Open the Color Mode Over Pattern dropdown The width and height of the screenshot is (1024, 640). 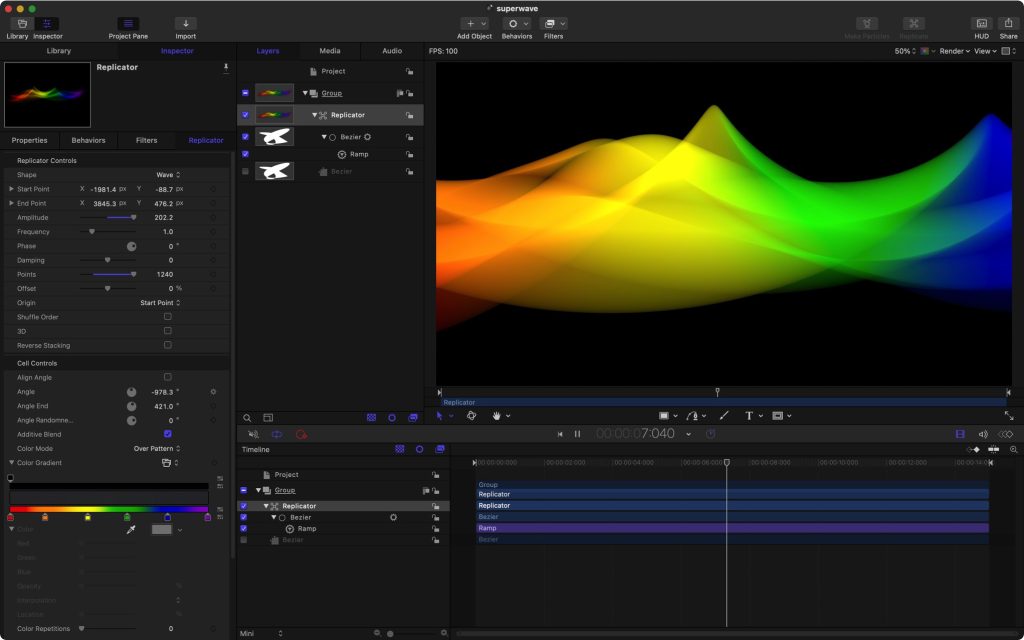(158, 449)
